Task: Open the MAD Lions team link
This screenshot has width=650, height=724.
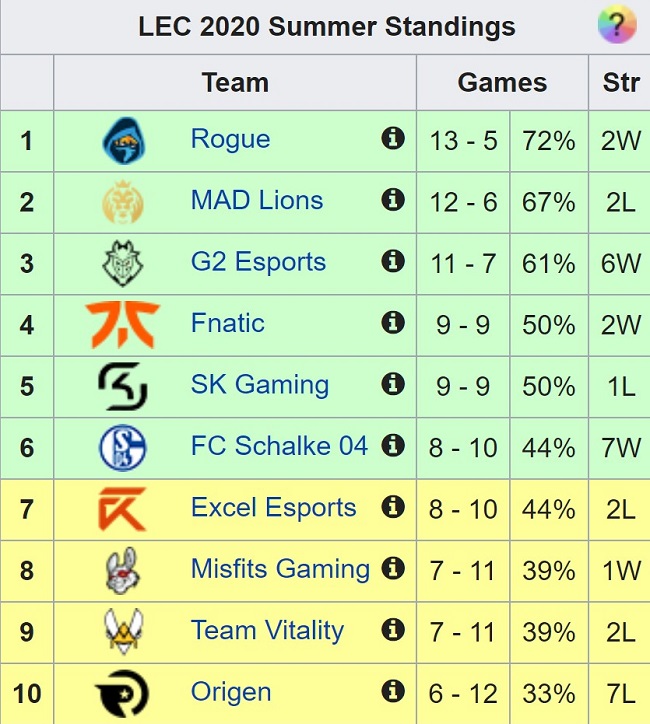Action: coord(257,200)
